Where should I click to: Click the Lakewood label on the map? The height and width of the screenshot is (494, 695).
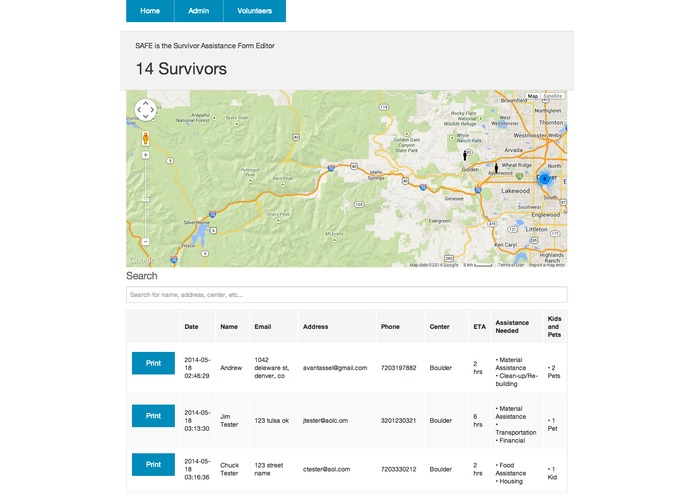pos(515,191)
